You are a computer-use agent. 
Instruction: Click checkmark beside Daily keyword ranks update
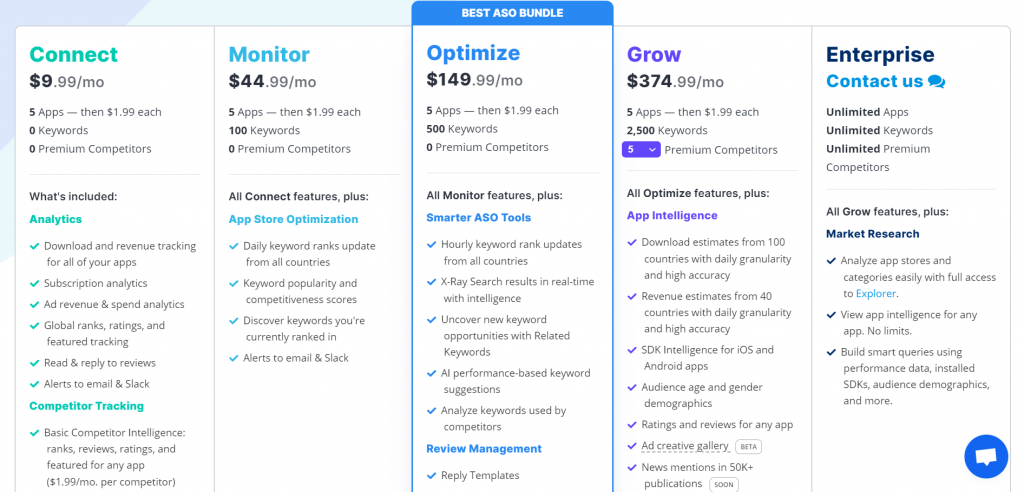click(x=234, y=246)
